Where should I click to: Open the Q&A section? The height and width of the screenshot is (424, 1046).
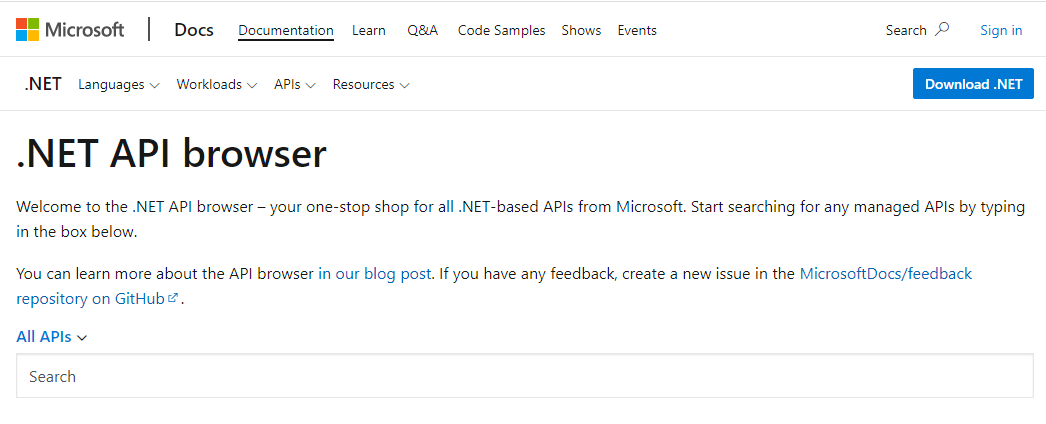(423, 31)
